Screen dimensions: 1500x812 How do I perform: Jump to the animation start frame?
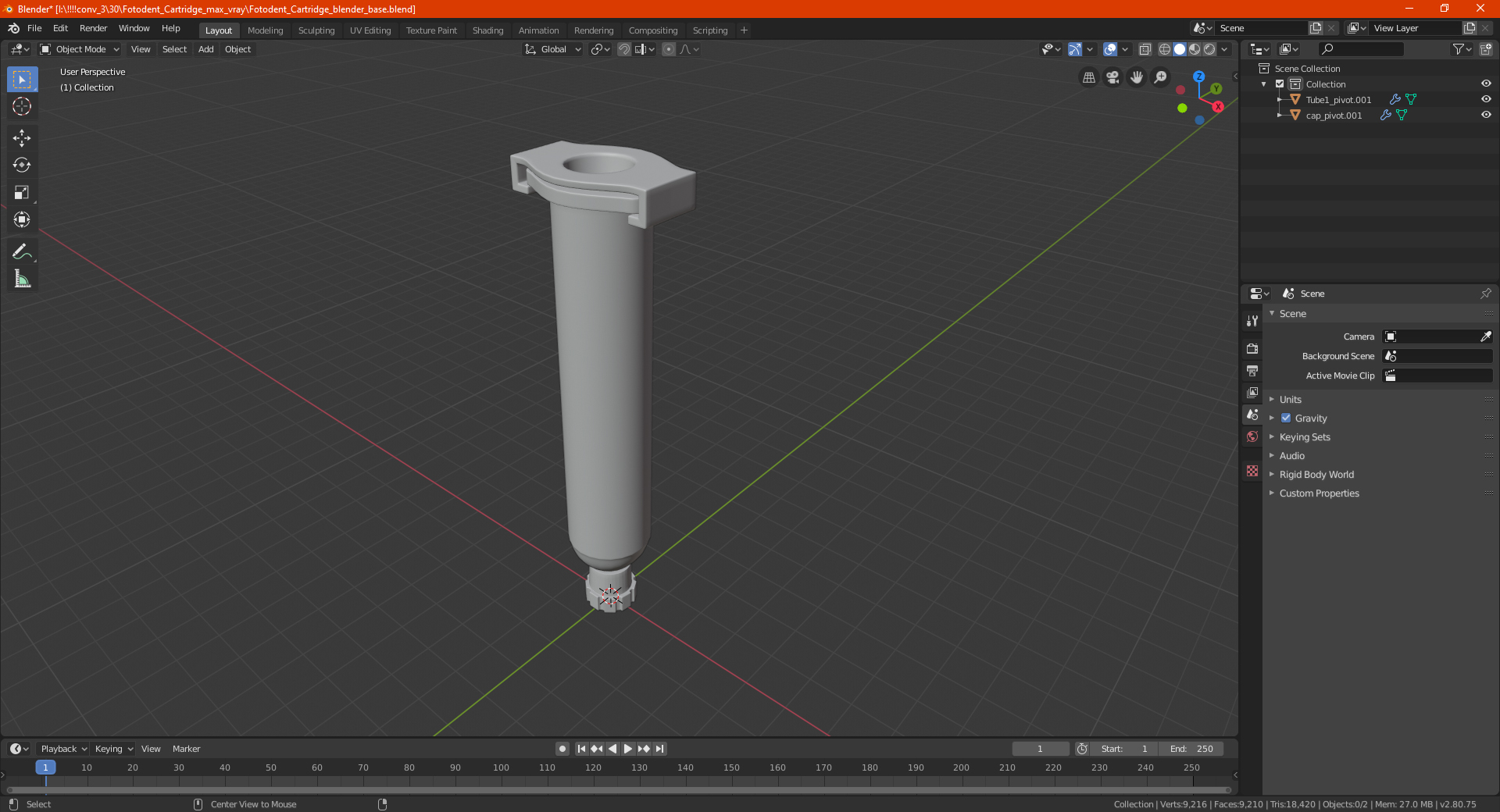point(581,749)
